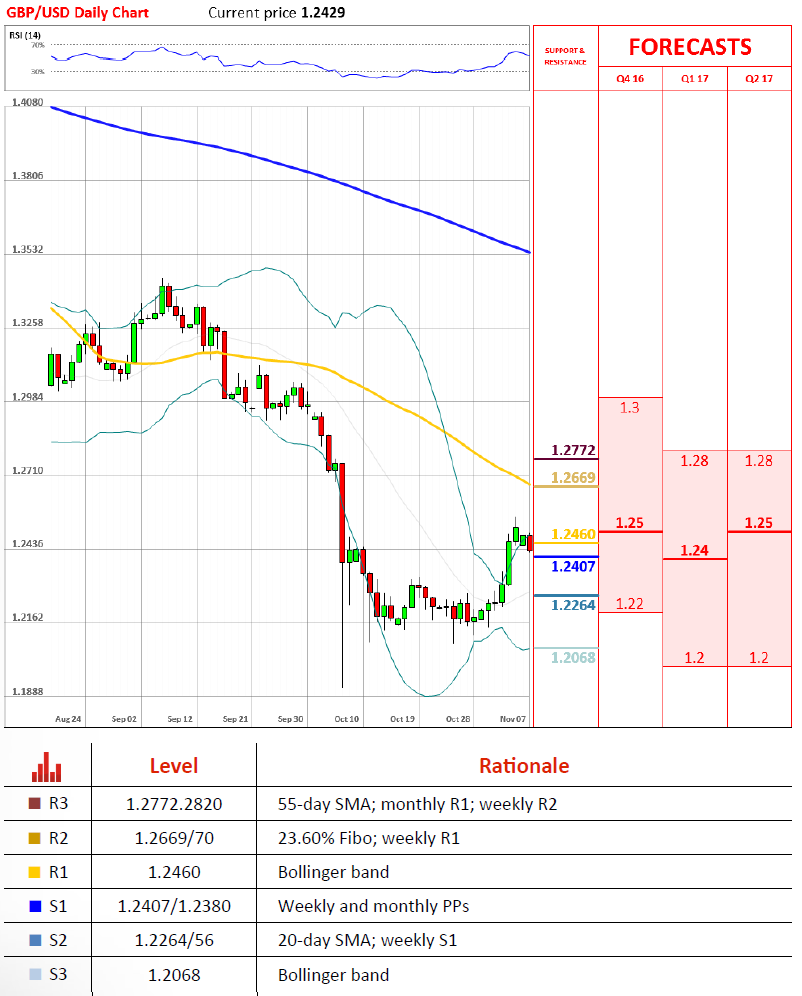Viewport: 802px width, 996px height.
Task: Select the Q1 17 forecast column header
Action: click(695, 79)
